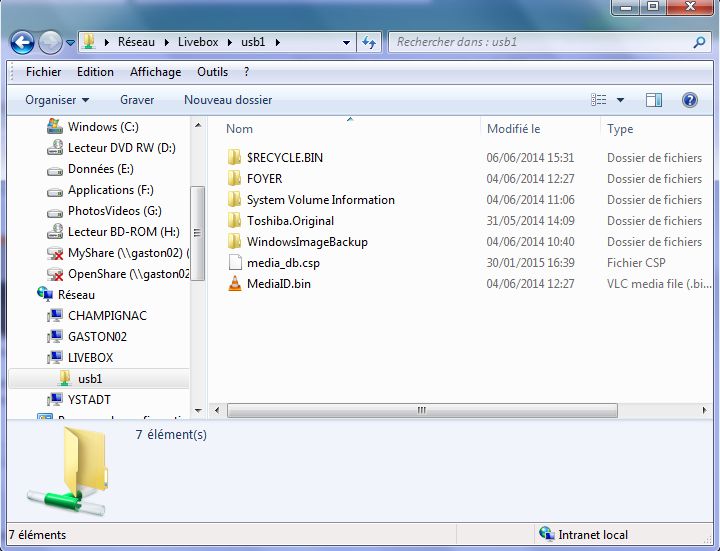Click the greyed Forward navigation arrow
720x551 pixels.
pos(50,43)
